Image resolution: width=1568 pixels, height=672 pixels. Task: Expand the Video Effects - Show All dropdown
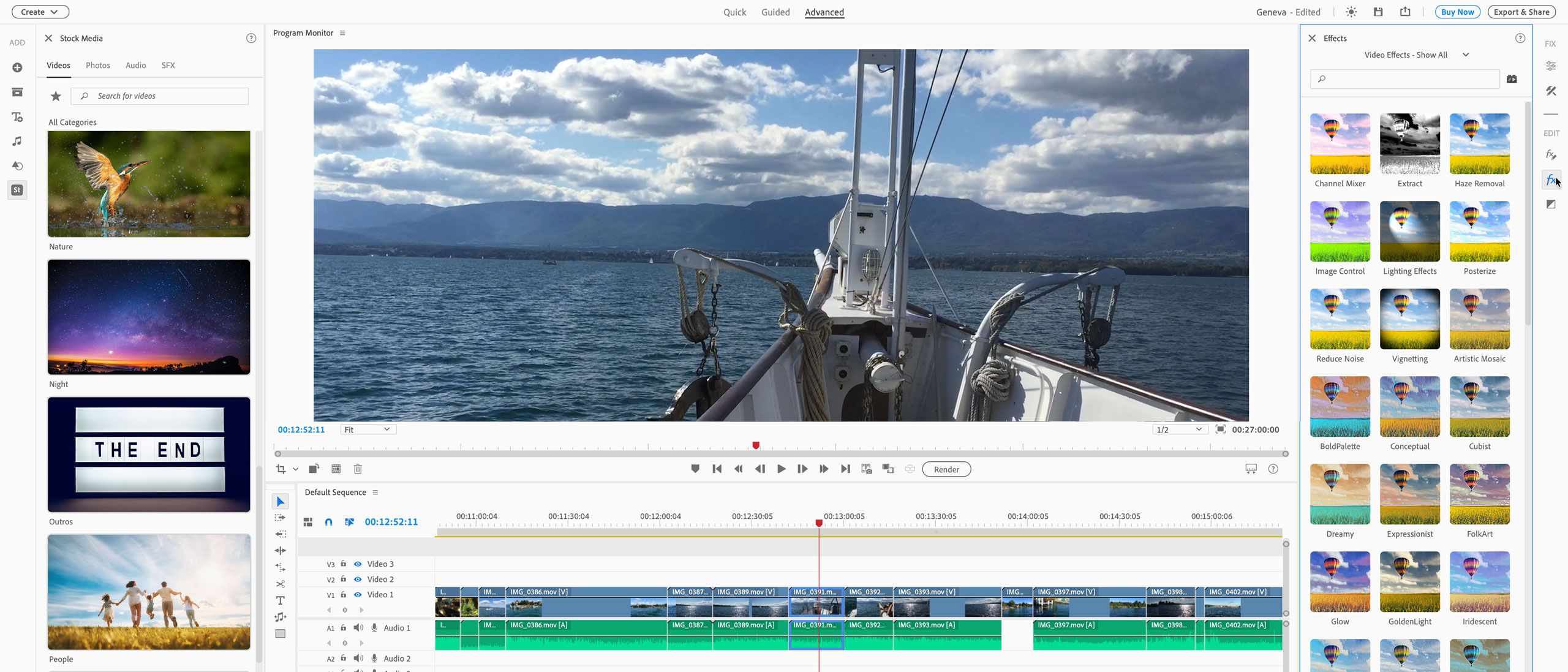click(1416, 55)
